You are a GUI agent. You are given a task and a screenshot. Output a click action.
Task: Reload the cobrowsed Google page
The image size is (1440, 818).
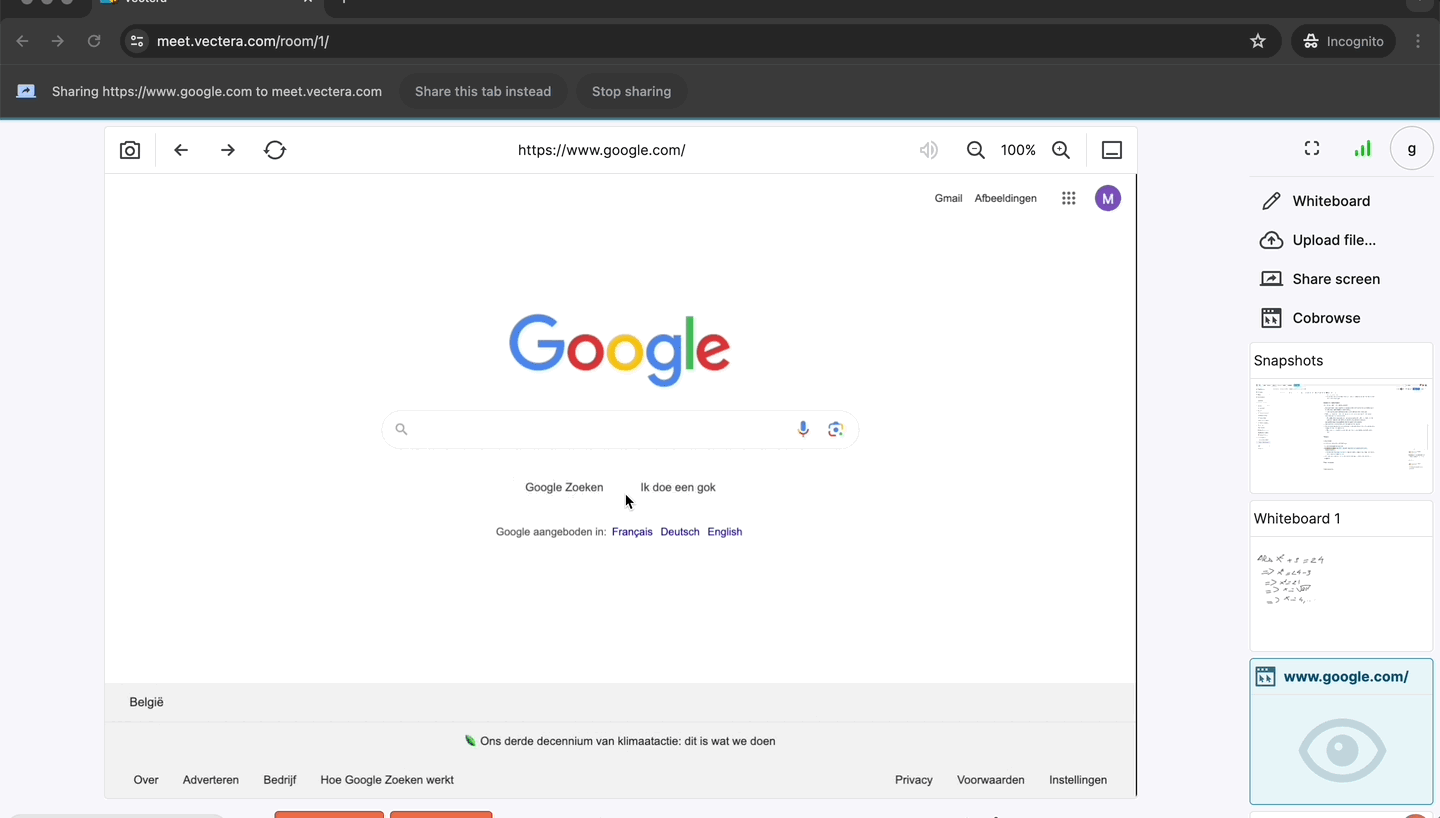click(x=275, y=150)
